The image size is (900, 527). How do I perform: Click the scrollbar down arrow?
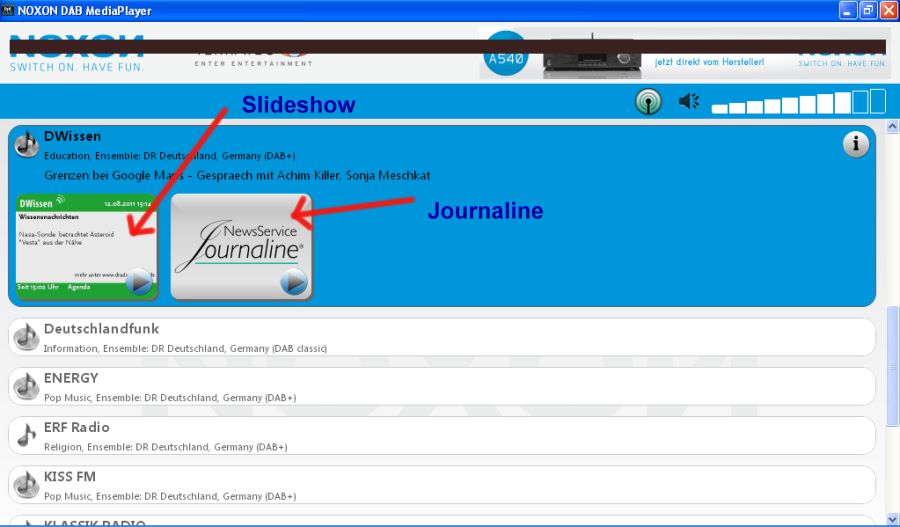click(892, 518)
